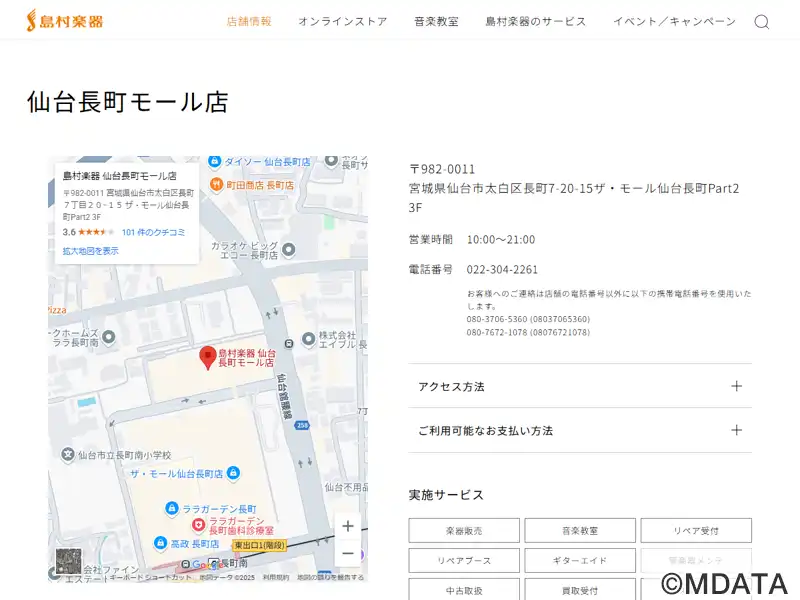Click the カラオケ ビッグエコー map marker
The width and height of the screenshot is (800, 600).
[x=289, y=249]
